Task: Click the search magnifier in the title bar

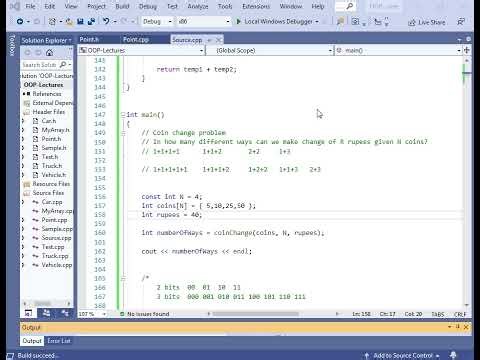Action: tap(349, 6)
